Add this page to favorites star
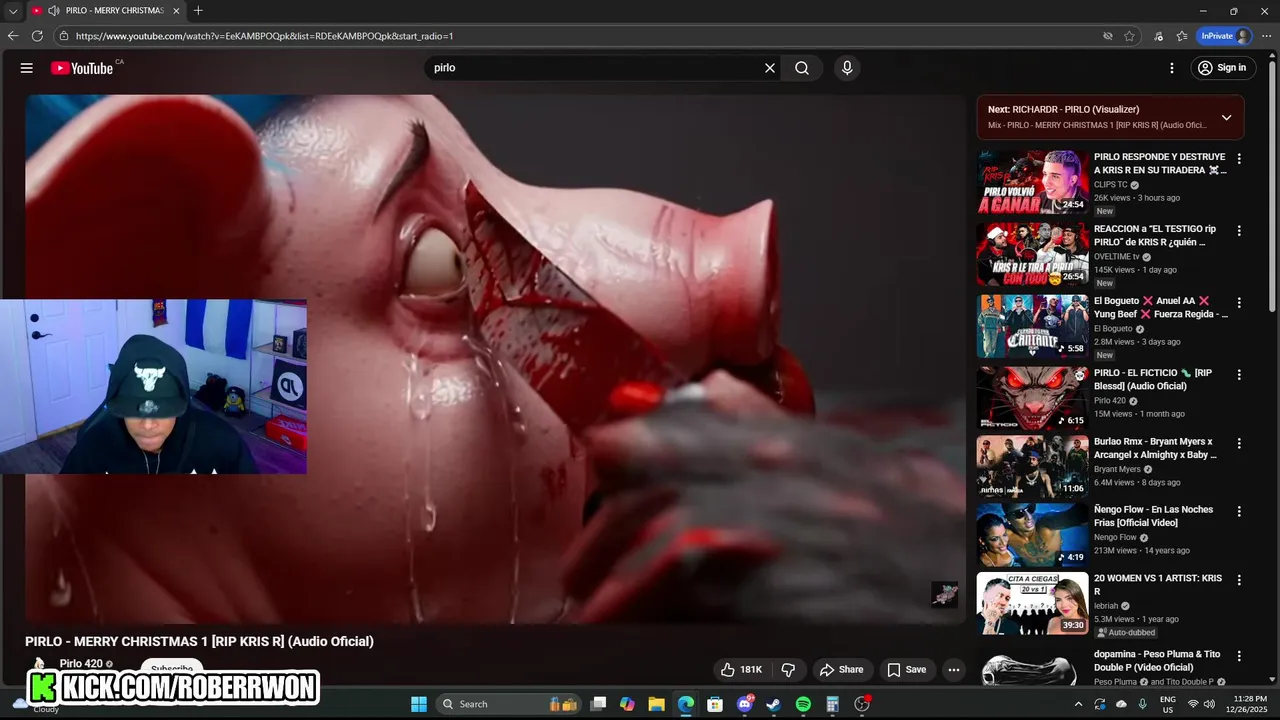 coord(1129,36)
